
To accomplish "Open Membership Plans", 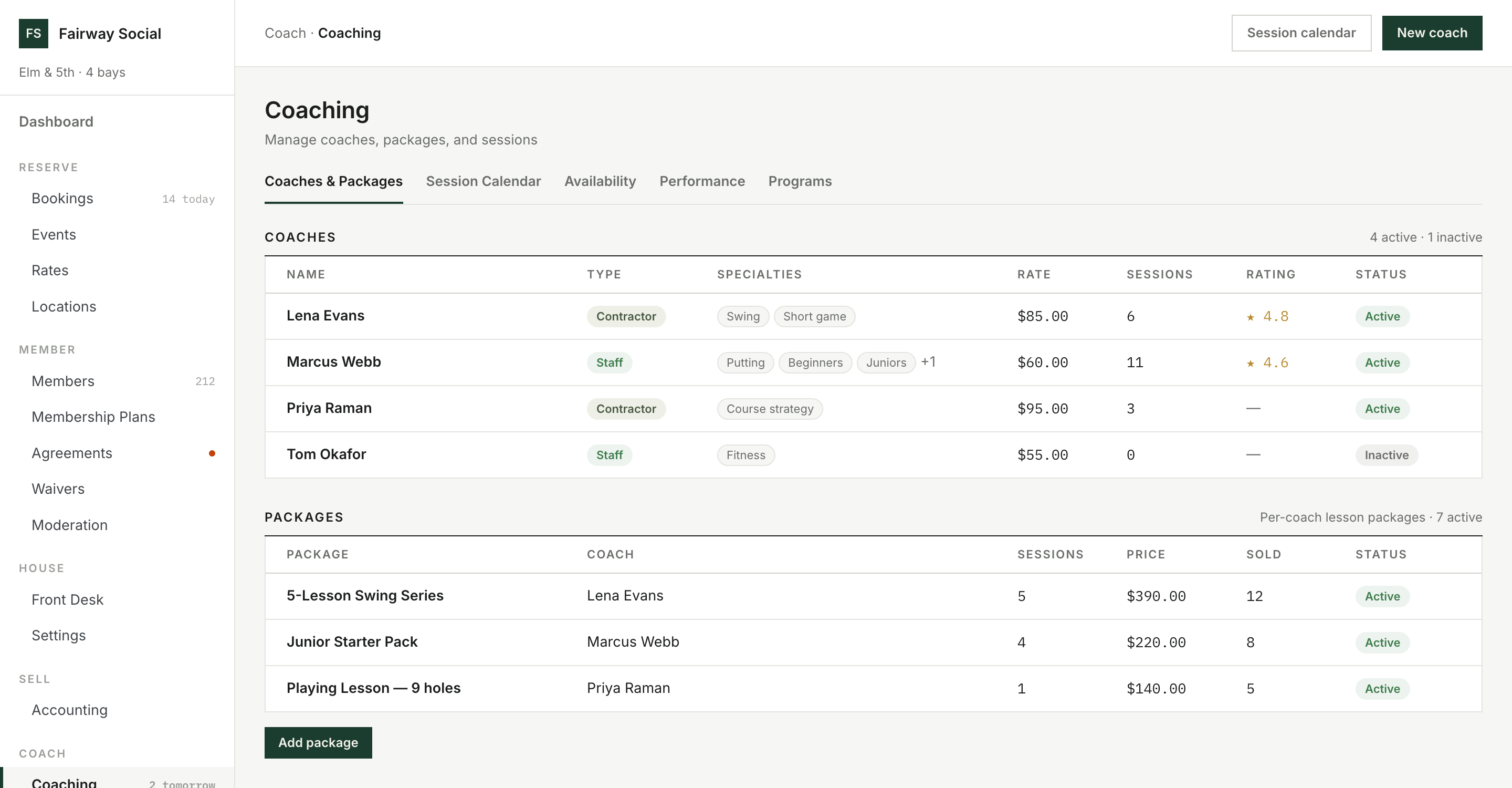I will [118, 417].
